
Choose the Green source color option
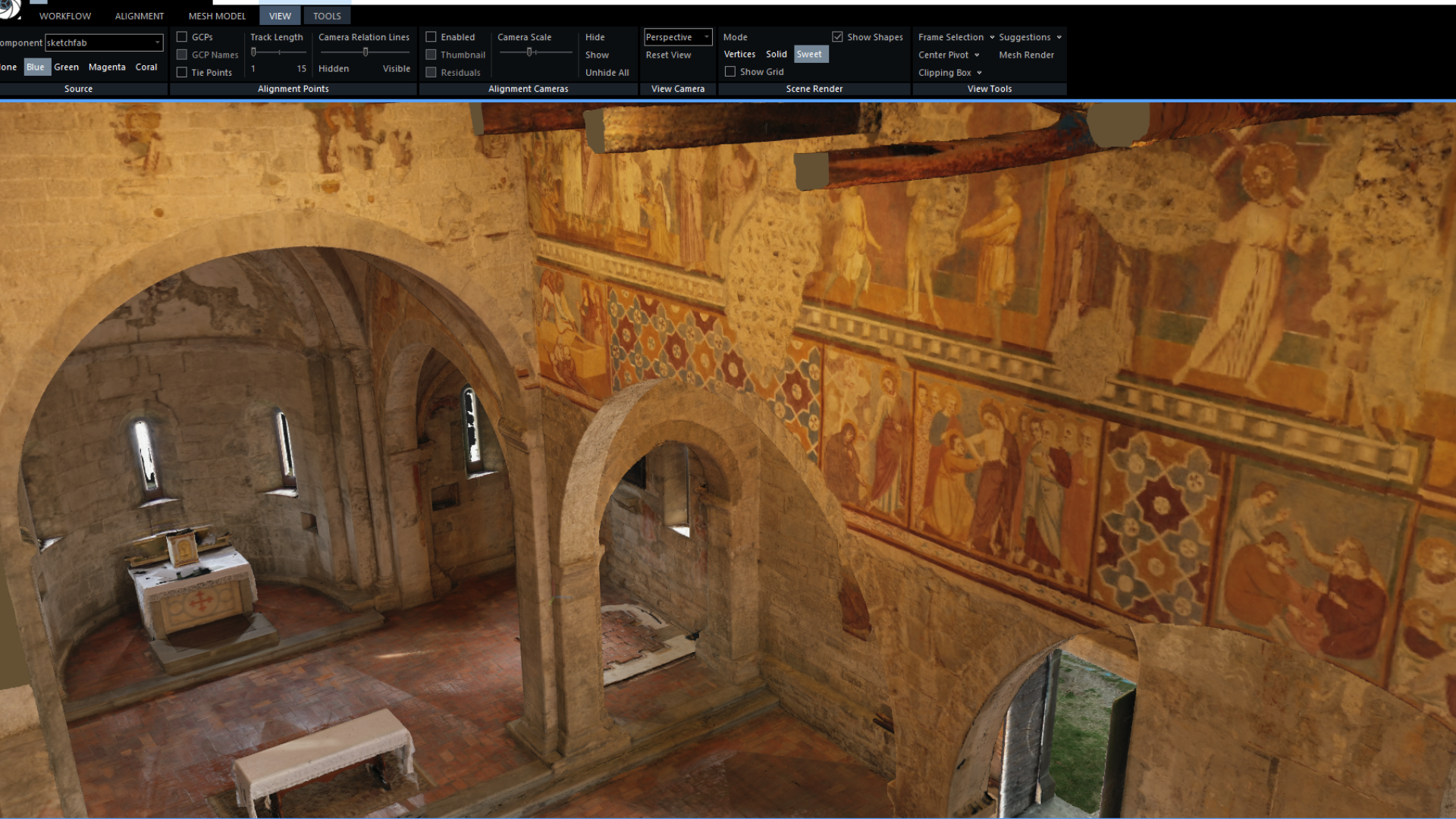(66, 67)
